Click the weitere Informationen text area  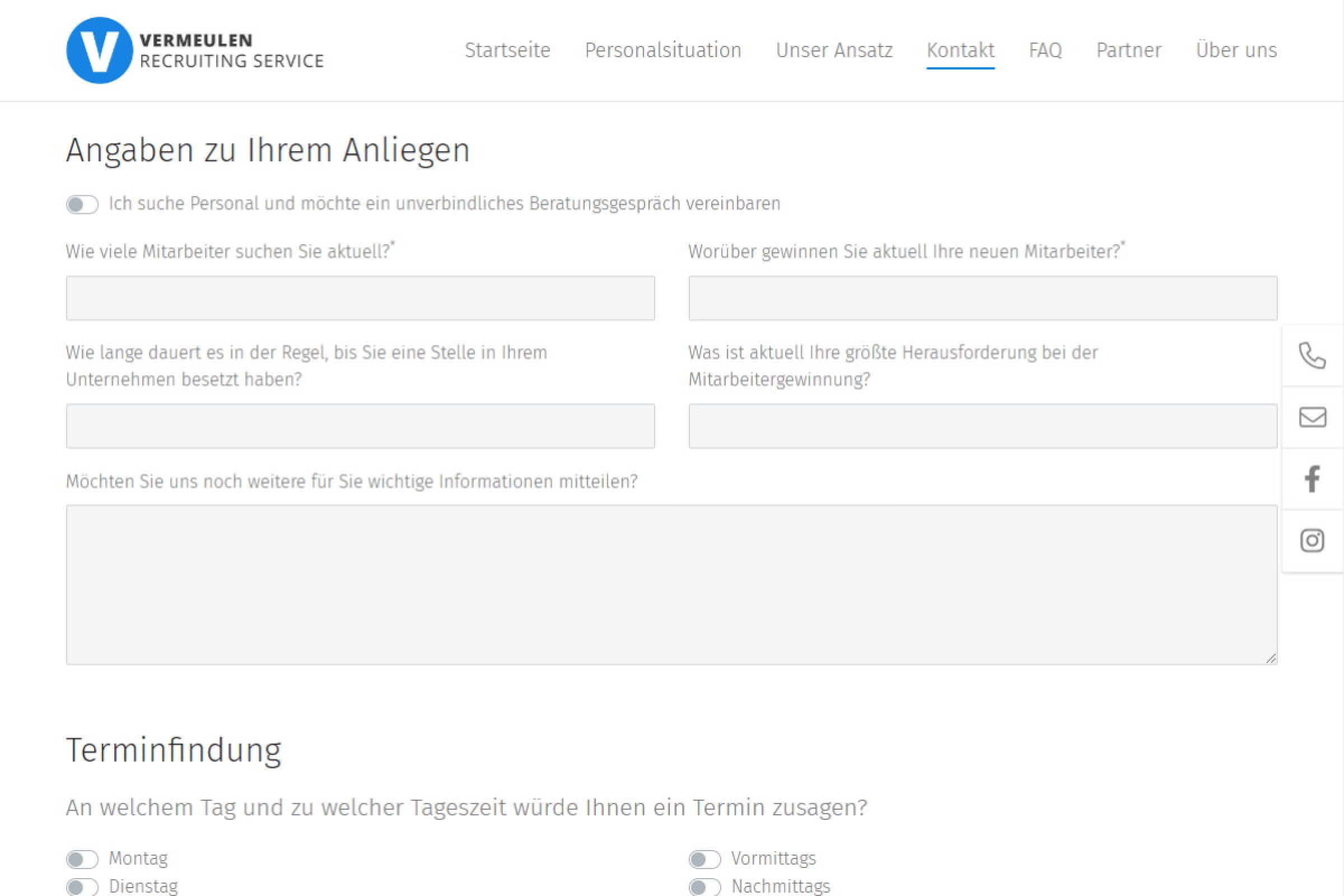[x=671, y=584]
